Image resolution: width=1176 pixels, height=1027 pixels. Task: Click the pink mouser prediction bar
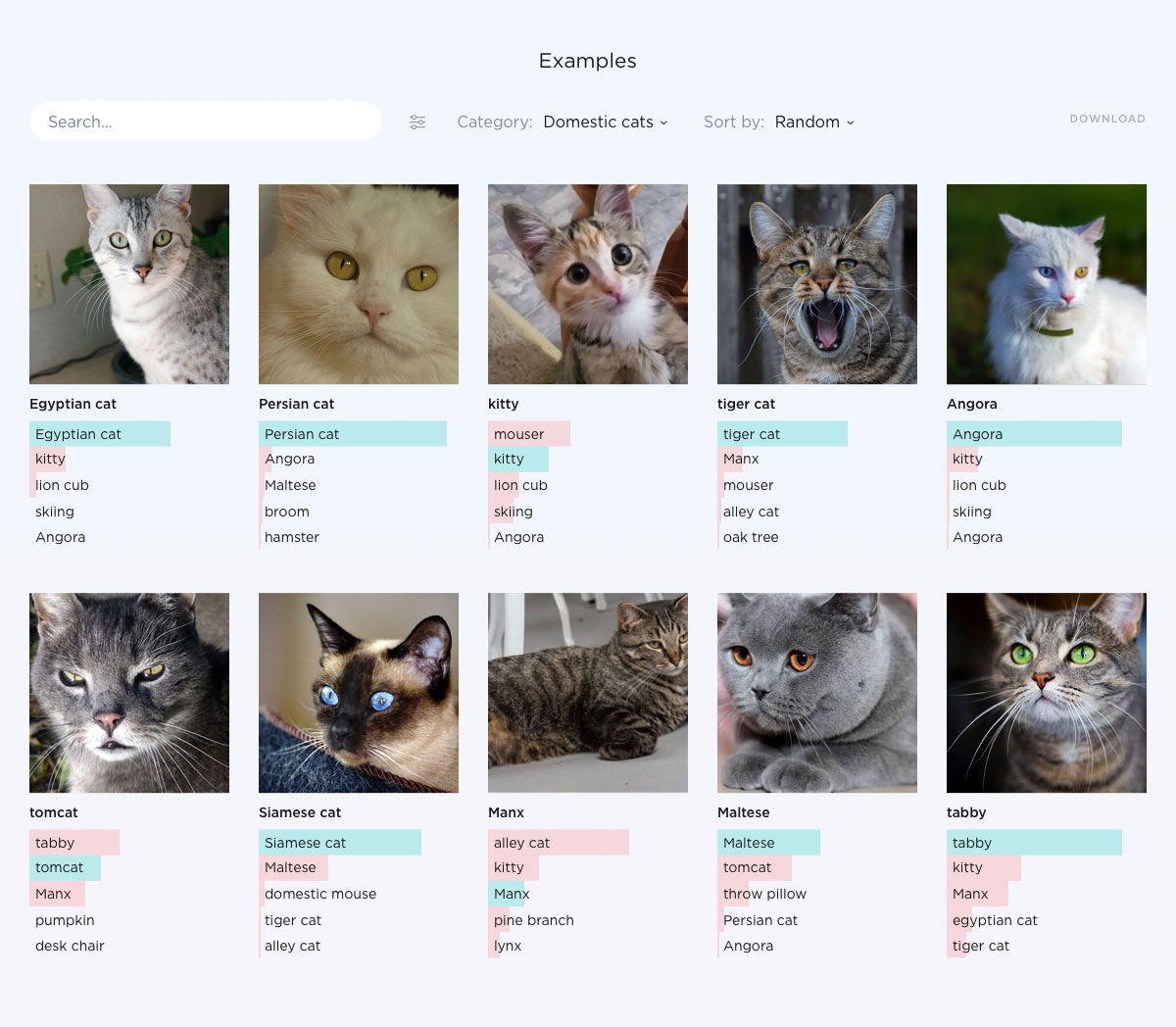click(x=529, y=434)
